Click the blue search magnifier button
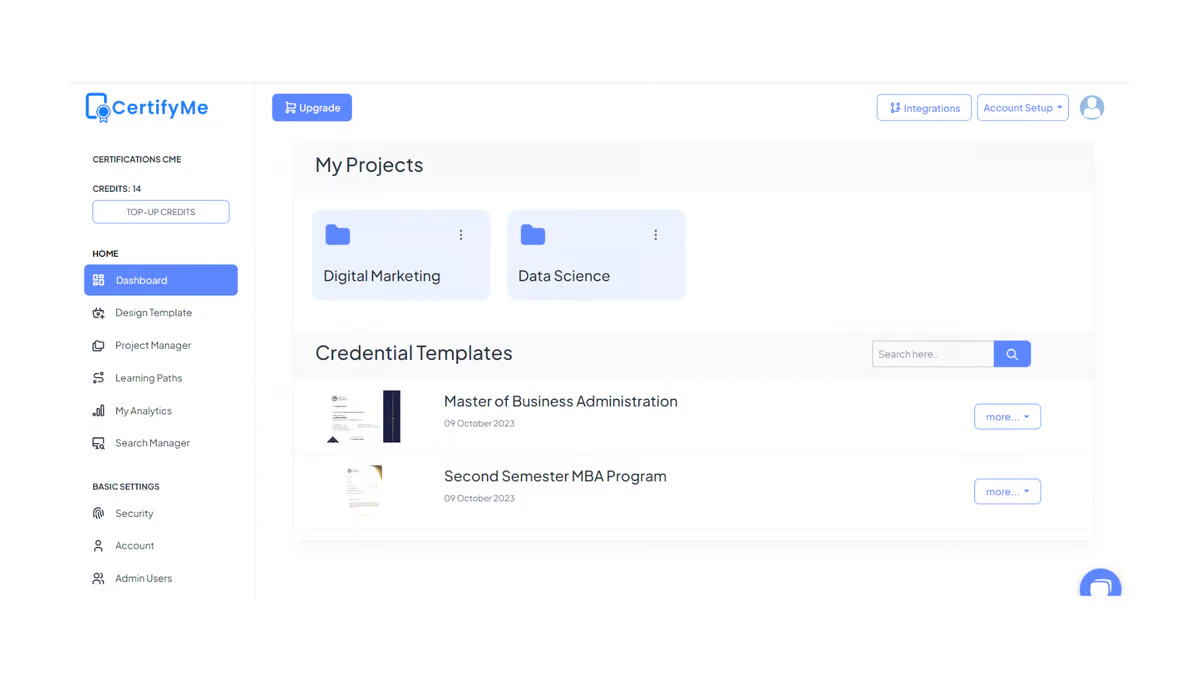Viewport: 1200px width, 675px height. (x=1011, y=353)
